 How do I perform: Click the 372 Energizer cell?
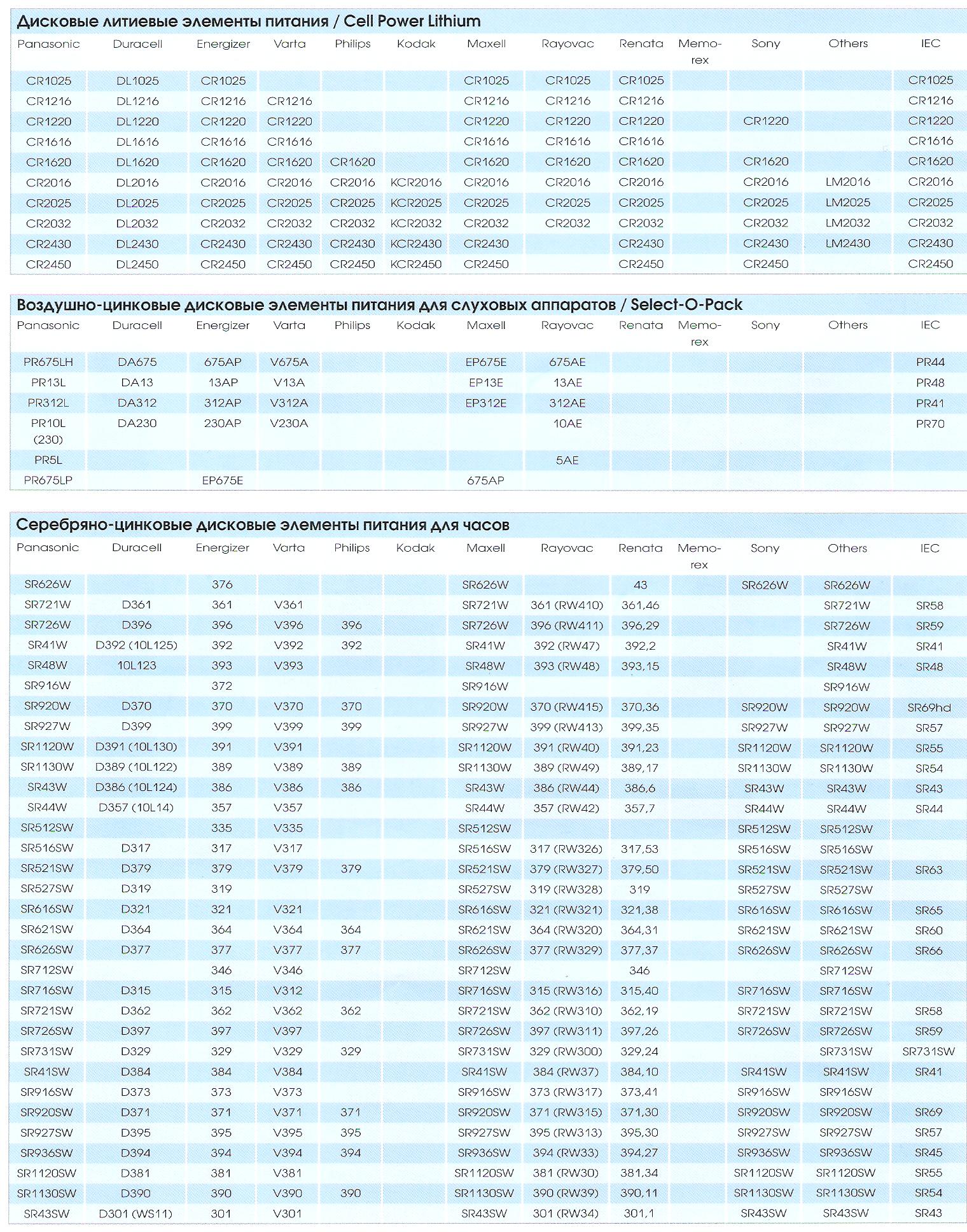pos(222,686)
